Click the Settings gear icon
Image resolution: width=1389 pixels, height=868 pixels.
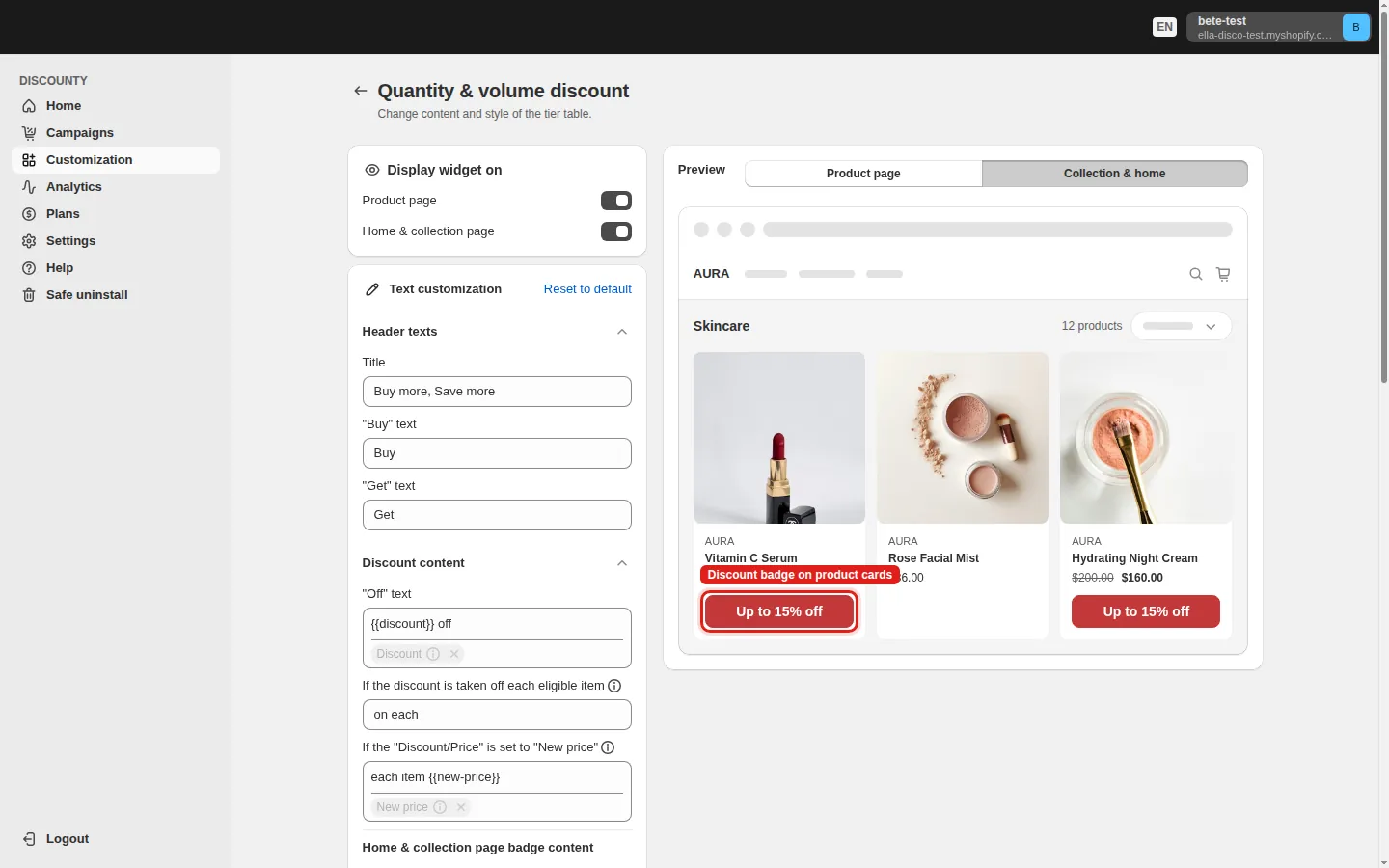(29, 241)
